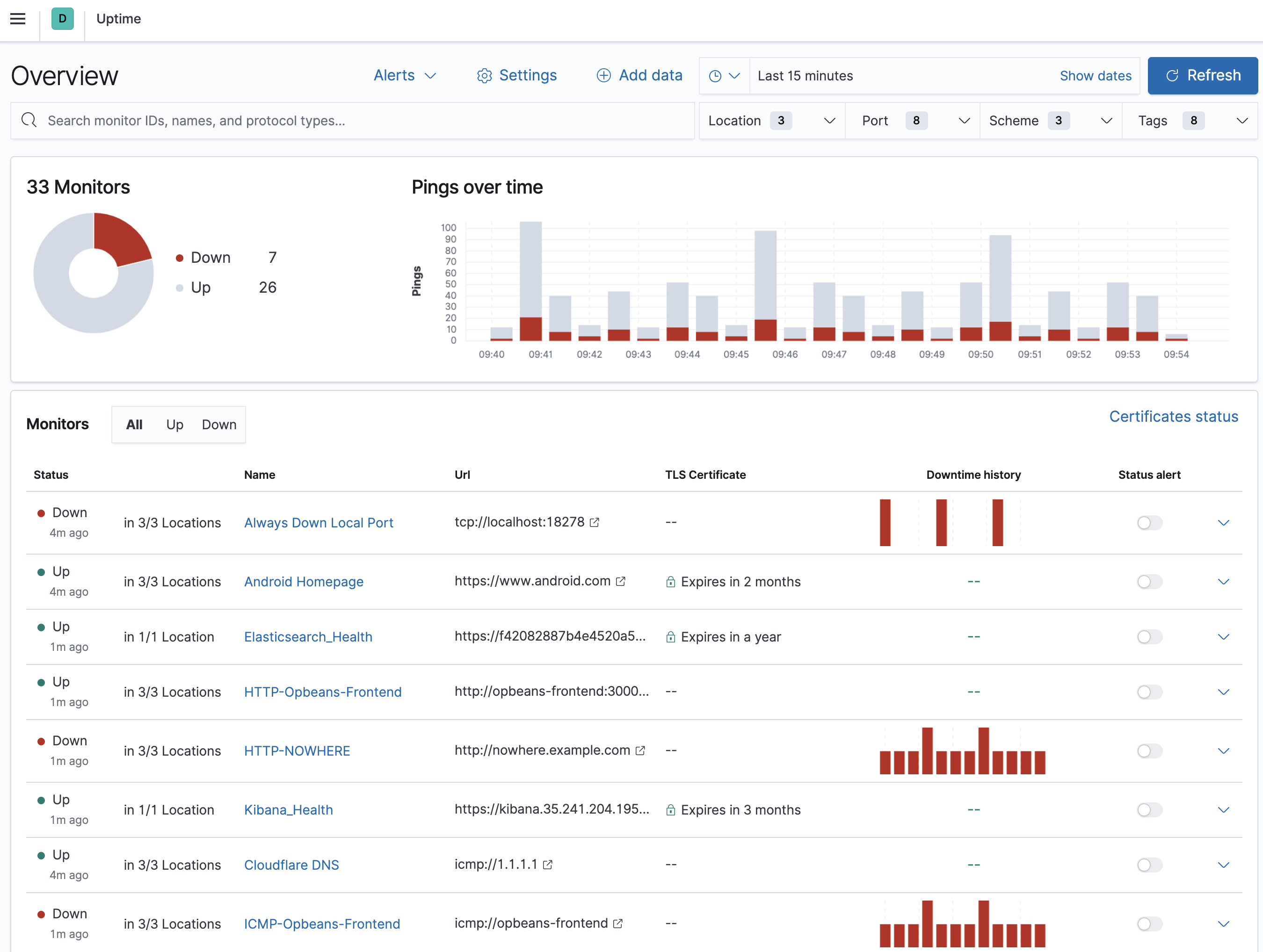Open the Scheme filter dropdown
The width and height of the screenshot is (1263, 952).
(x=1051, y=121)
